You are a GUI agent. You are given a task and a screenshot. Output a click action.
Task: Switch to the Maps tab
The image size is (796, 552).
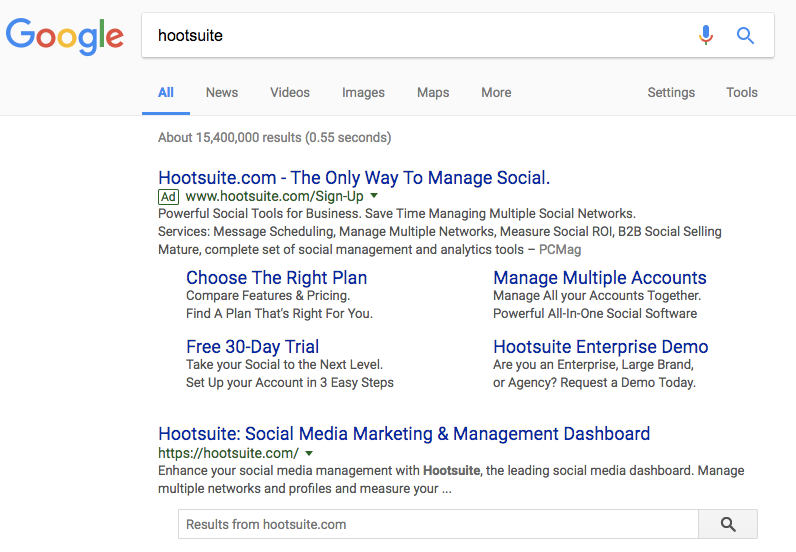pos(433,92)
